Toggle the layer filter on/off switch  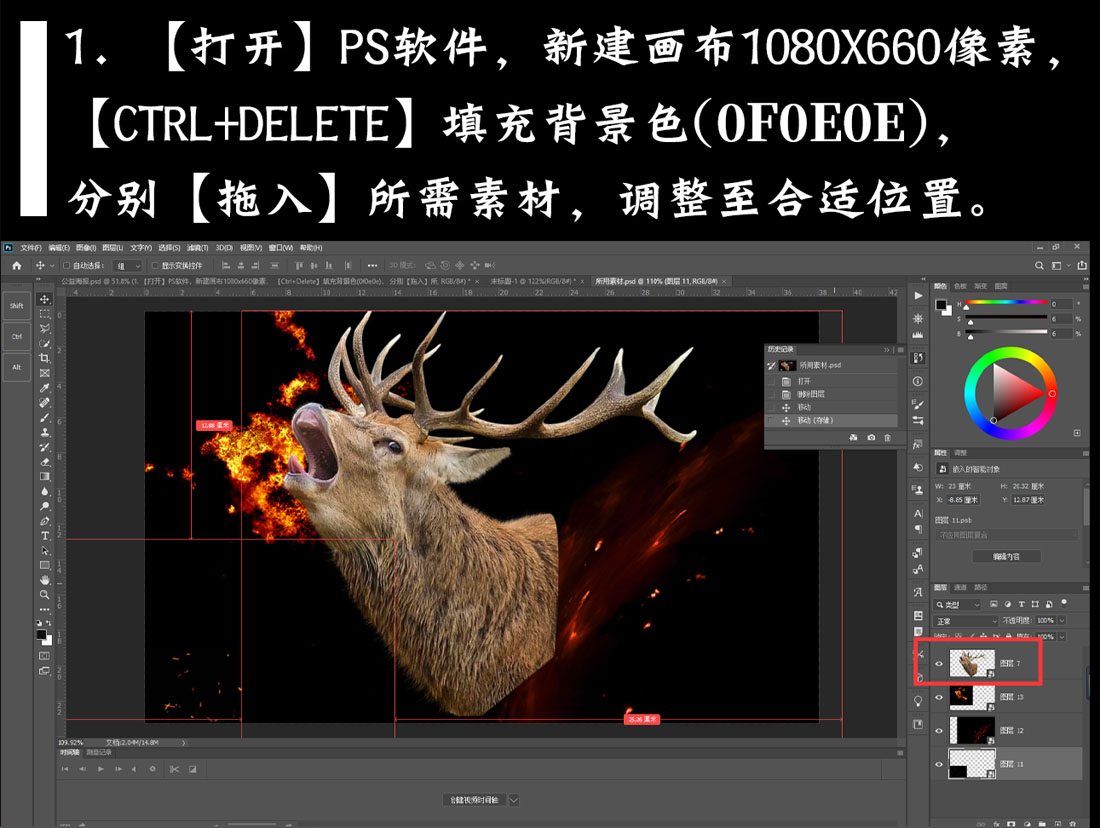pos(1064,603)
